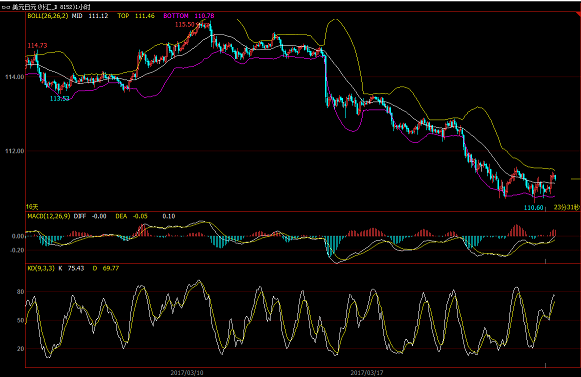Screen dimensions: 581x377
Task: Click the DEA -0.05 value
Action: [131, 216]
